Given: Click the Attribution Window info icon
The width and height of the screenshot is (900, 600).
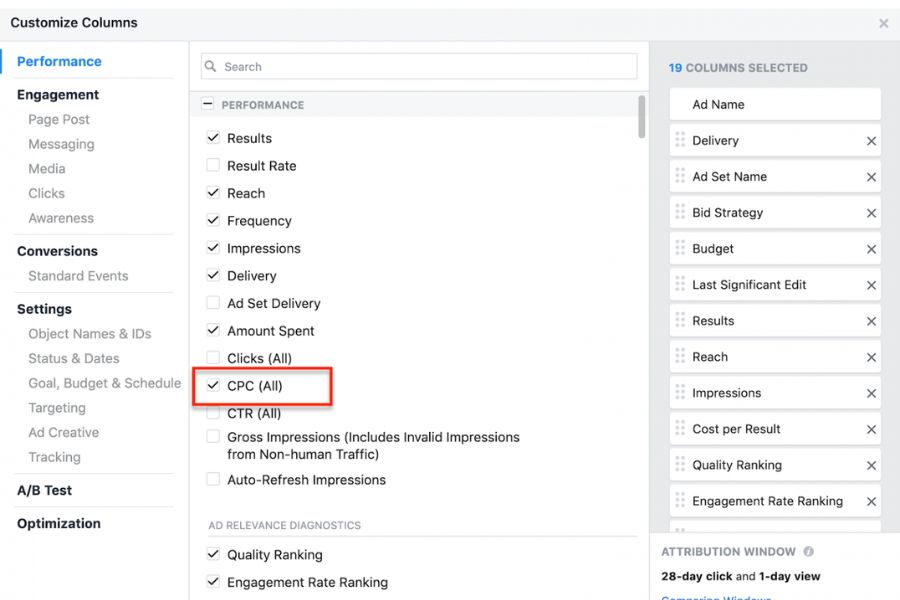Looking at the screenshot, I should point(808,552).
